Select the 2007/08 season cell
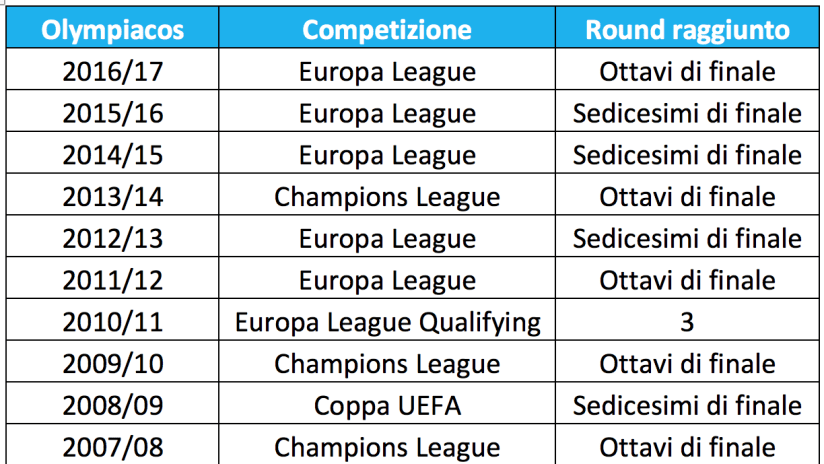824x464 pixels. 112,445
